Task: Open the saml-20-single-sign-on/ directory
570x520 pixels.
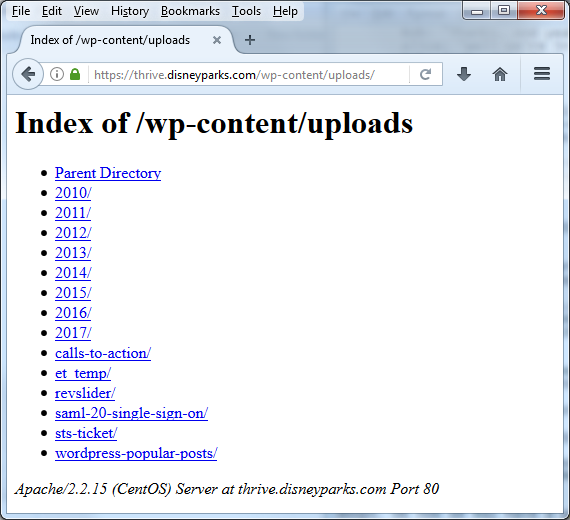Action: [x=131, y=413]
